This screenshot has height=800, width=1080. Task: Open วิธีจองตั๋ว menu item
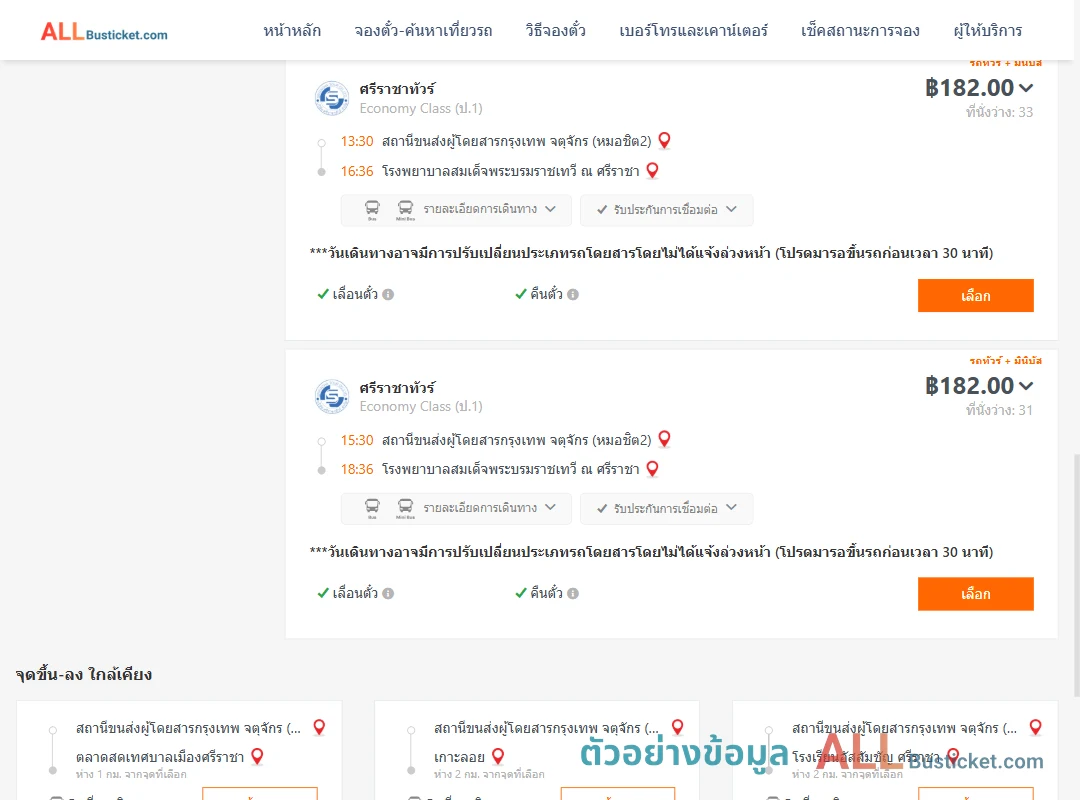(x=555, y=30)
